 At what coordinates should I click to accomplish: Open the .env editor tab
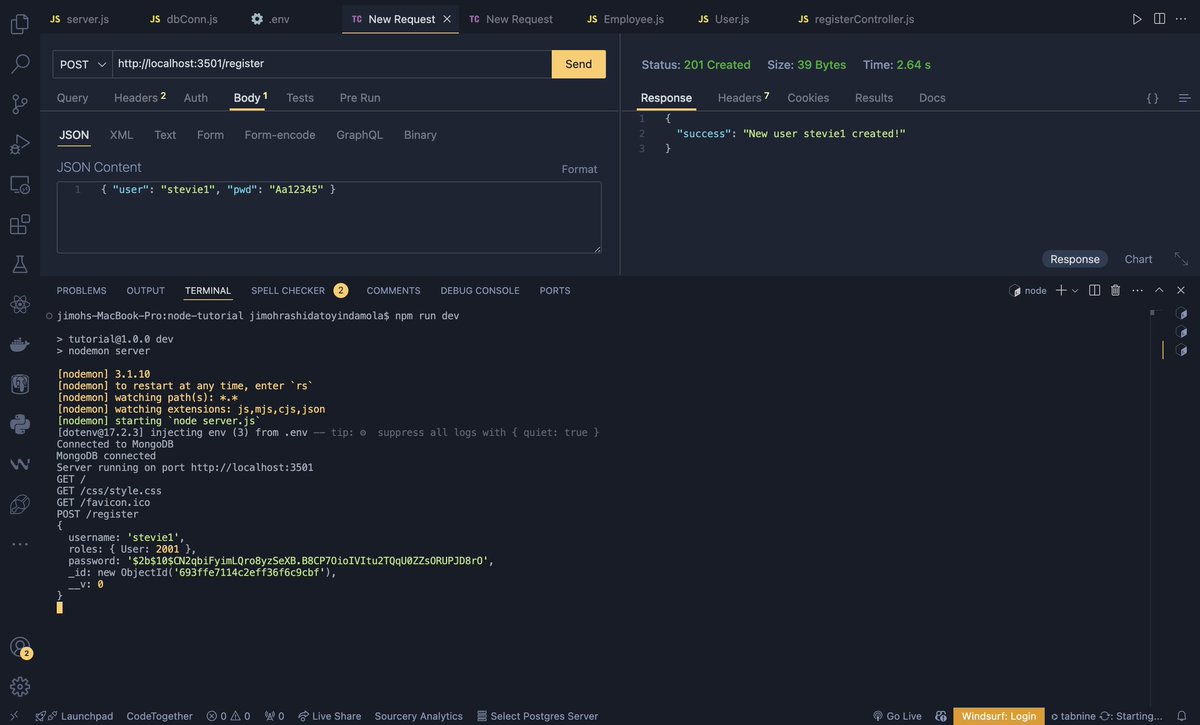pos(270,19)
